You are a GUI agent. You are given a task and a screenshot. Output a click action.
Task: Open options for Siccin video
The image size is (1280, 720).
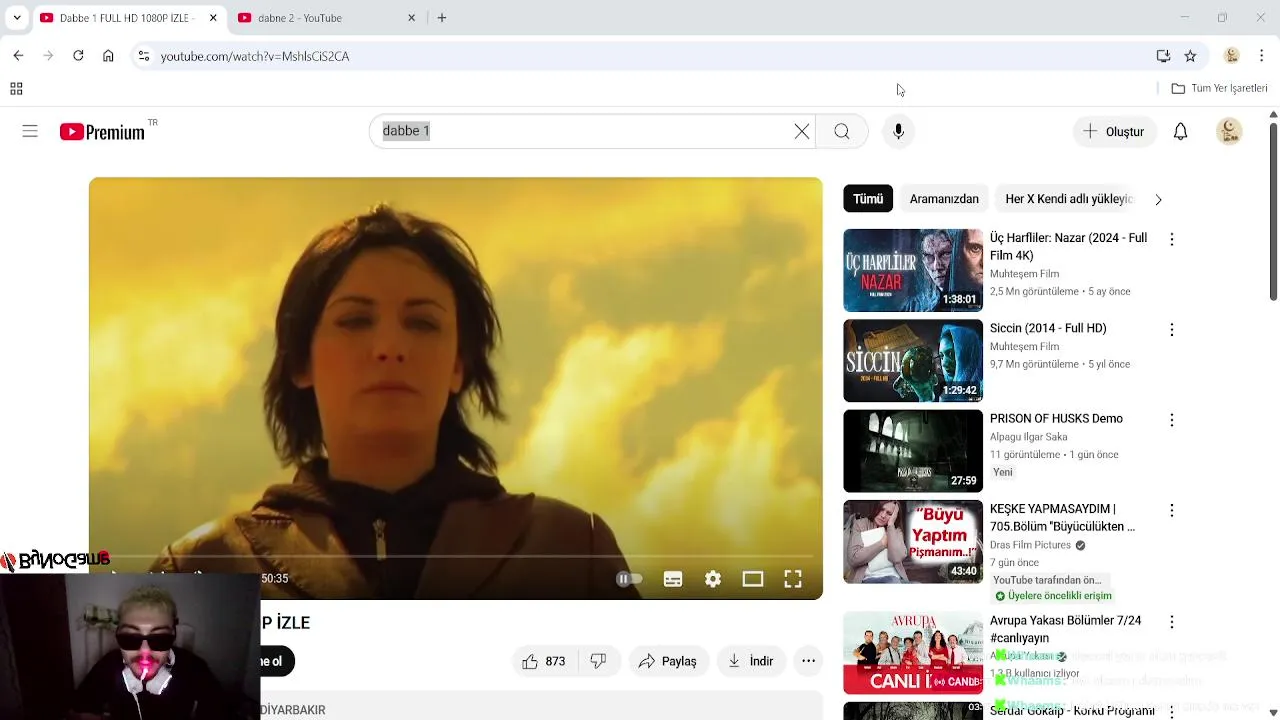click(1172, 330)
